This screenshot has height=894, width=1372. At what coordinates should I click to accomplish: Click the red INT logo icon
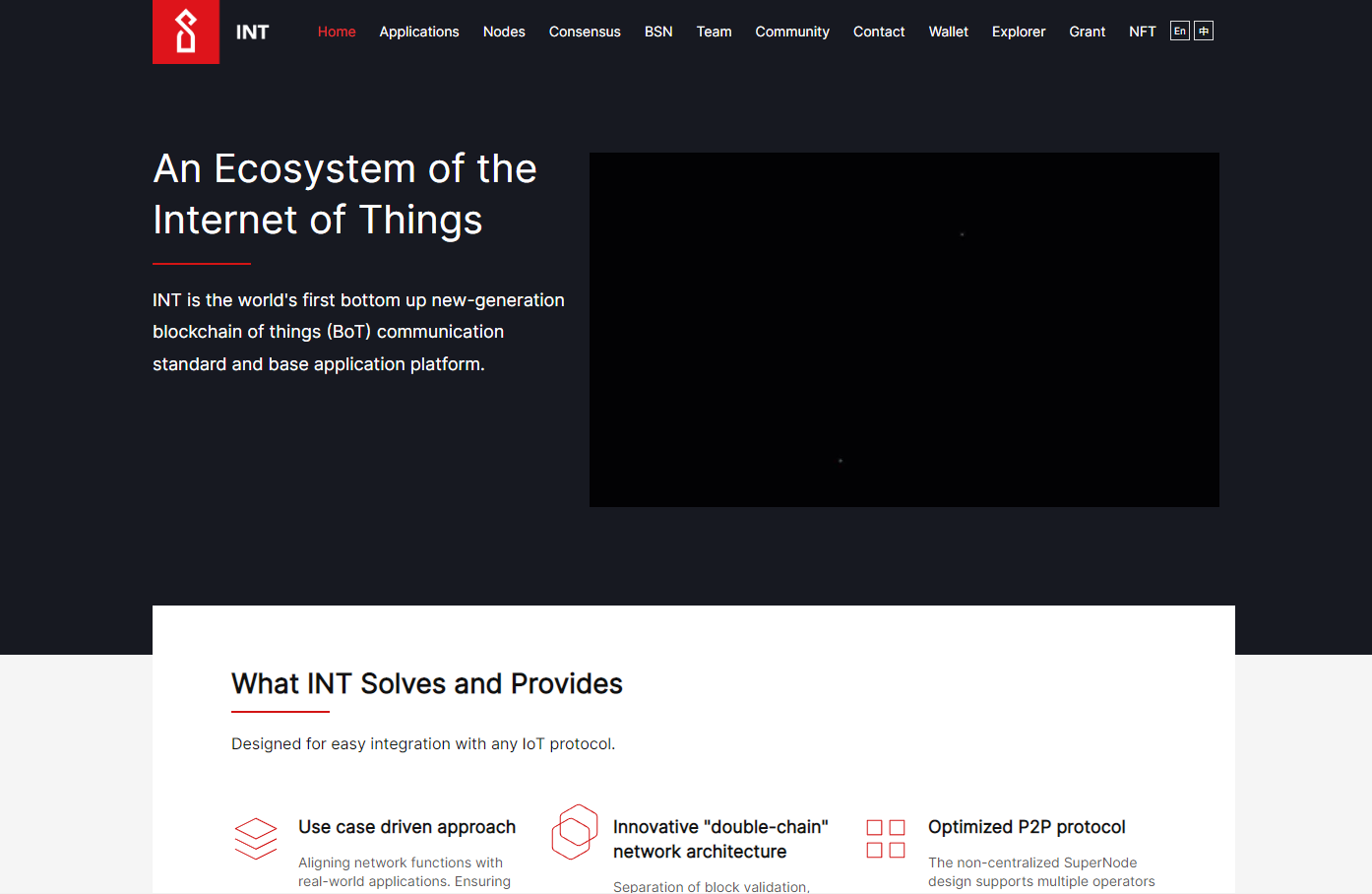pos(186,32)
